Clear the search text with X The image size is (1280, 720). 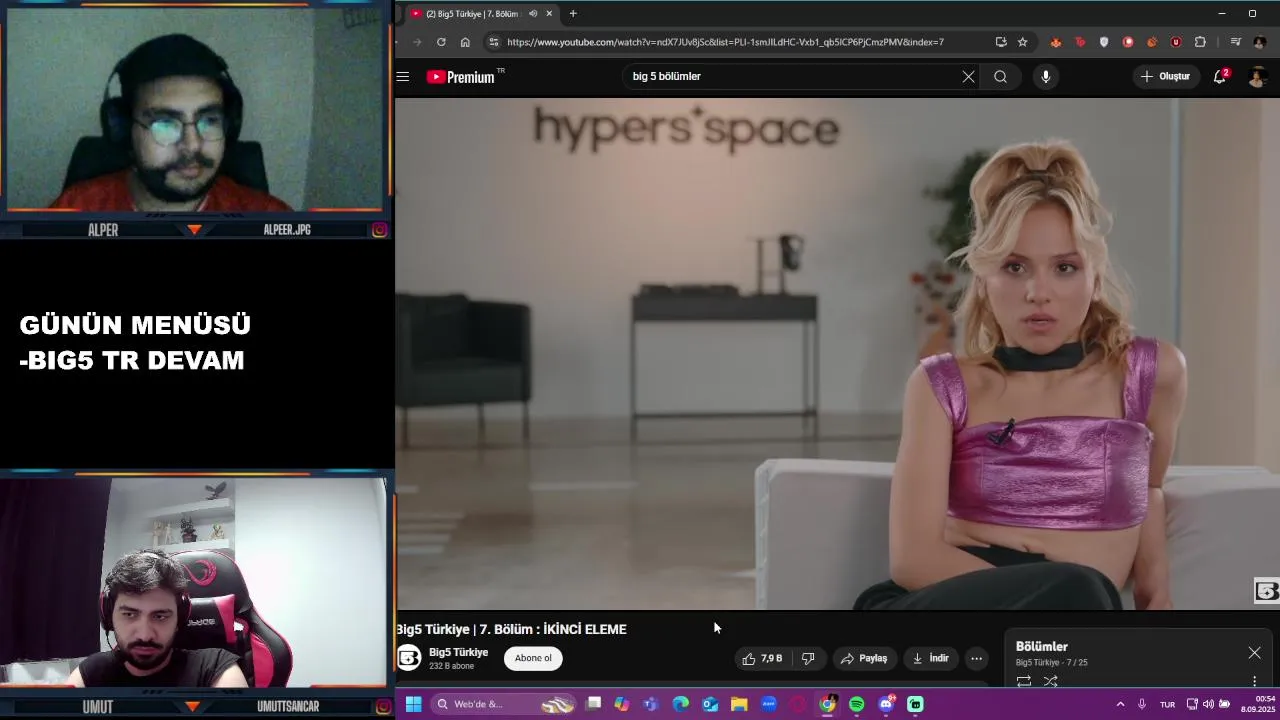pos(968,76)
